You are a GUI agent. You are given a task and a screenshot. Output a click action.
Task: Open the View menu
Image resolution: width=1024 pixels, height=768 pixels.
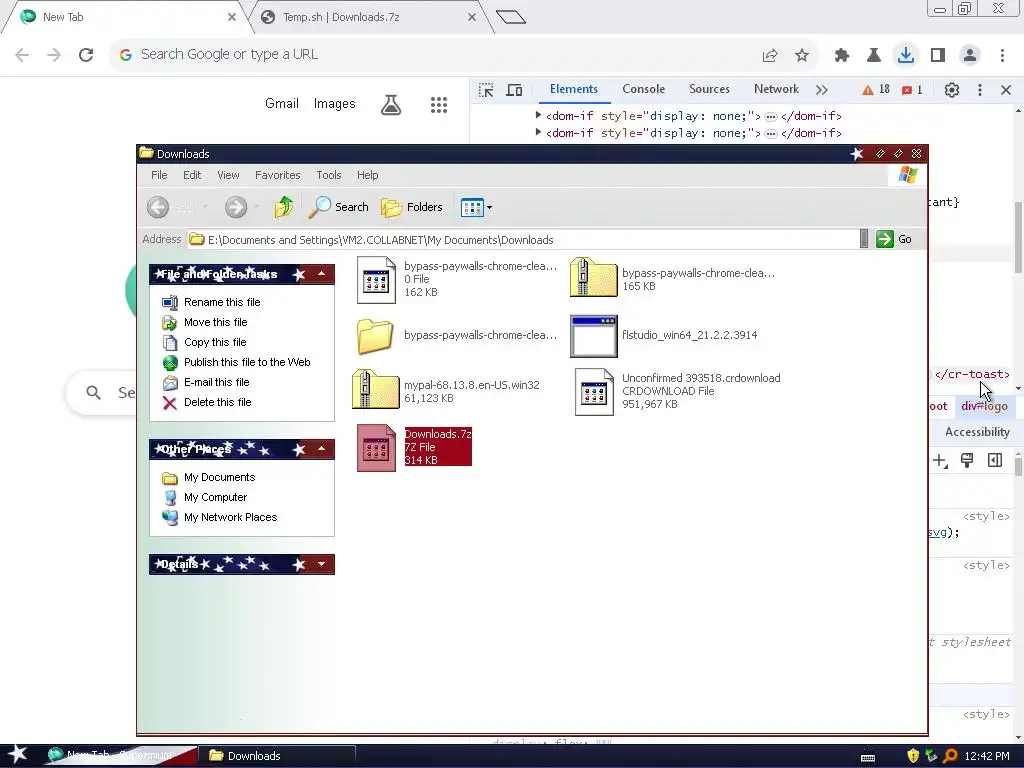click(x=228, y=175)
